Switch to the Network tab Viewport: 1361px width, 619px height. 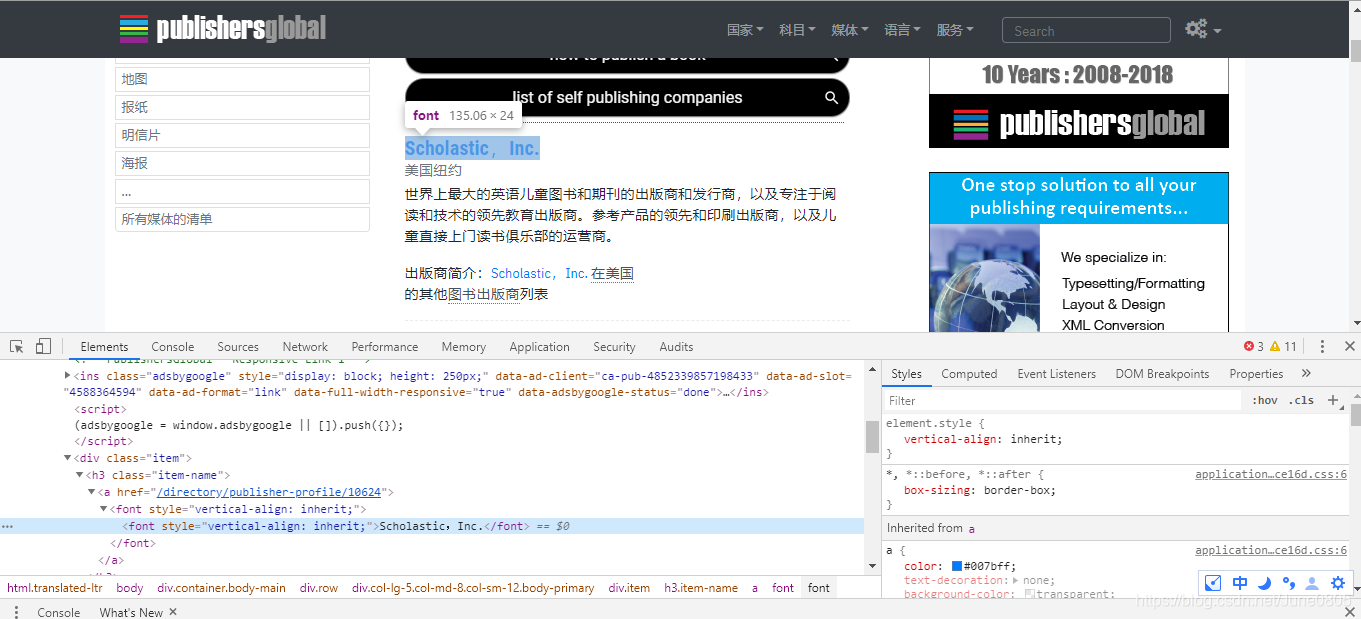[305, 346]
